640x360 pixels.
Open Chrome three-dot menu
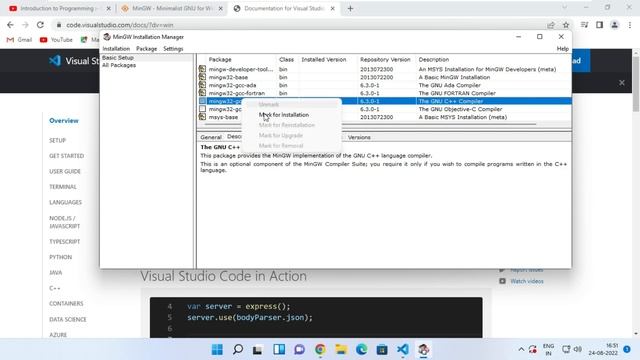pyautogui.click(x=630, y=25)
